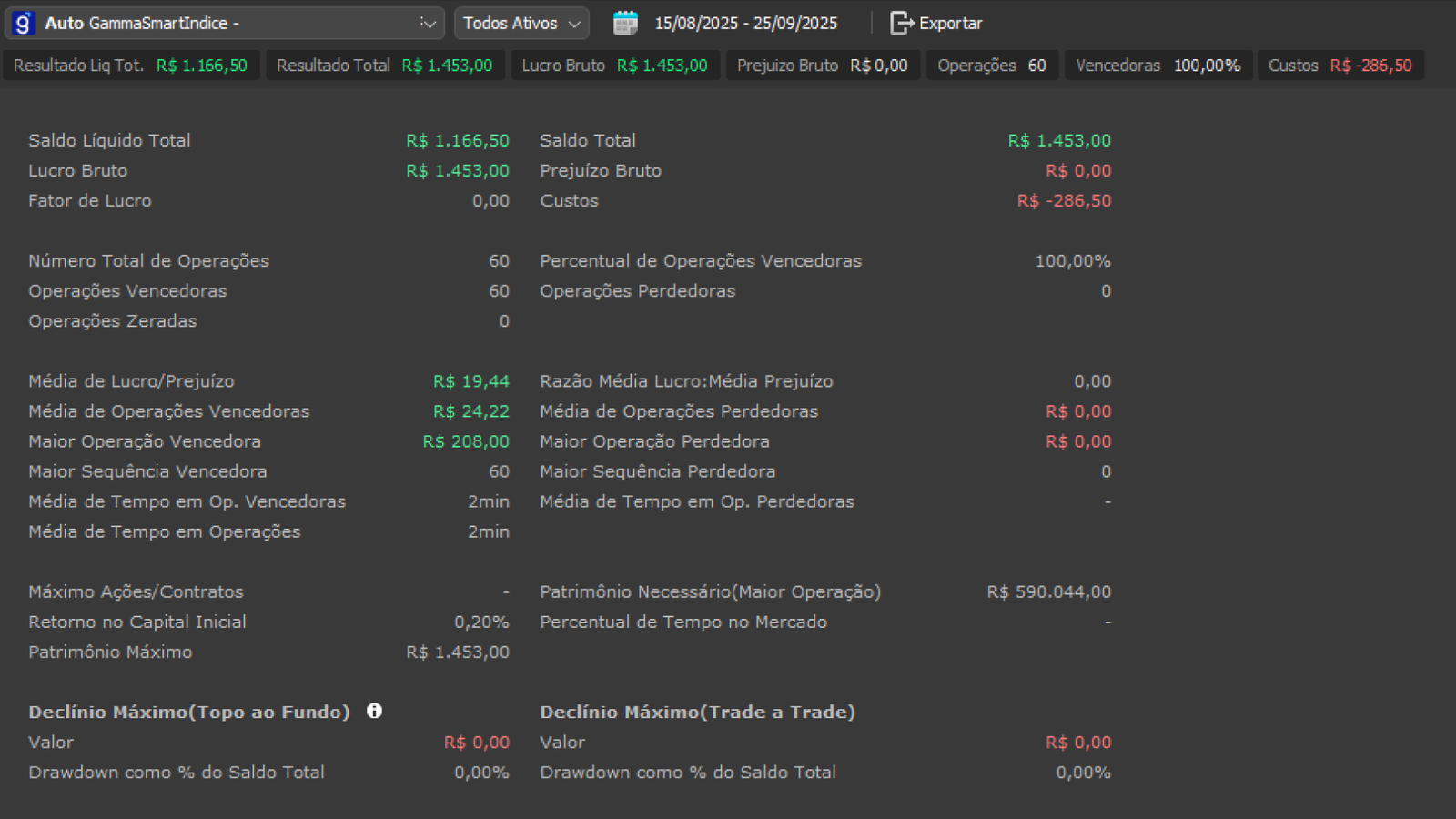Click the Prejuizo Bruto top summary box
The height and width of the screenshot is (819, 1456).
tap(822, 66)
